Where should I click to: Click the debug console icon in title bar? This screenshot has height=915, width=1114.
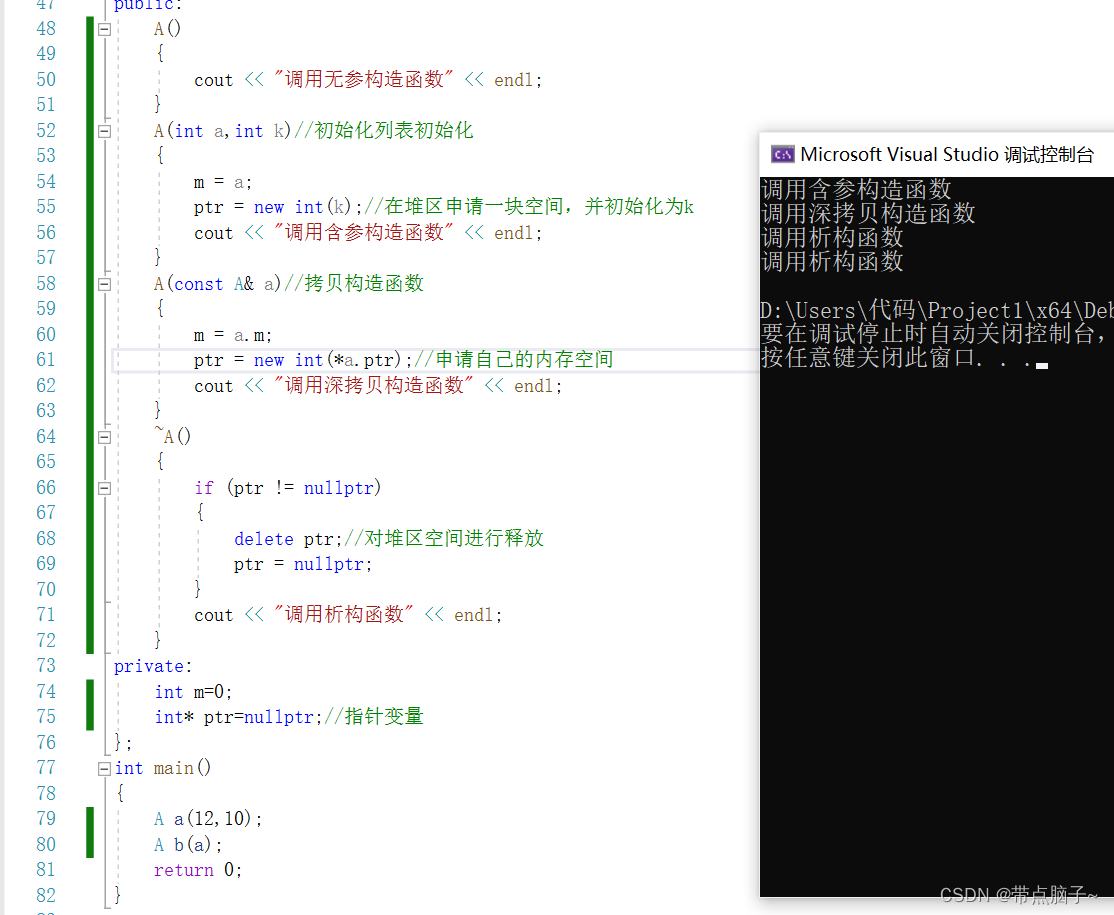[782, 154]
